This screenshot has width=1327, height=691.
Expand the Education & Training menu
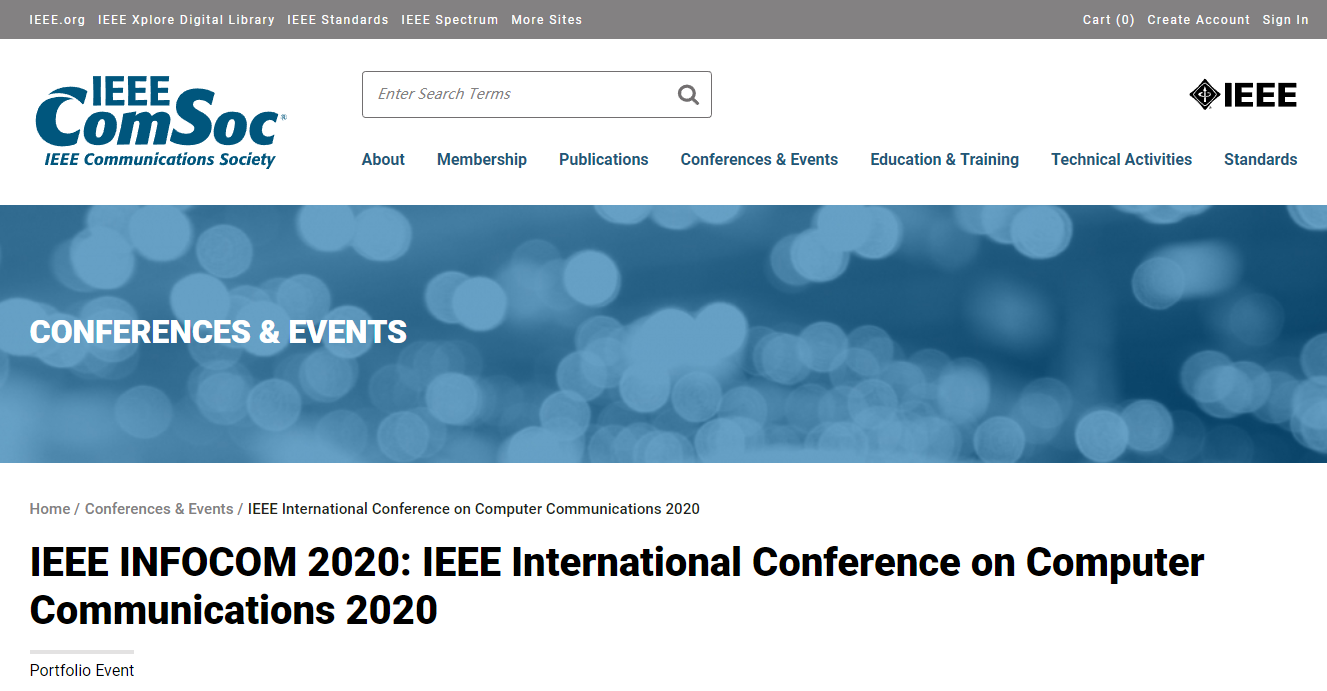[944, 159]
